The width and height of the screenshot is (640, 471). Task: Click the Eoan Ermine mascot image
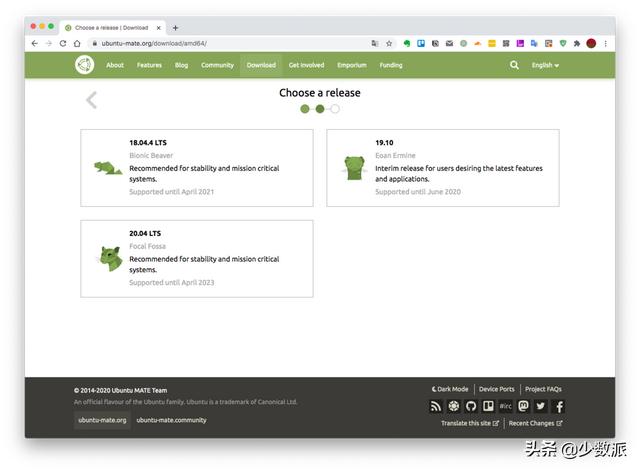(x=354, y=168)
